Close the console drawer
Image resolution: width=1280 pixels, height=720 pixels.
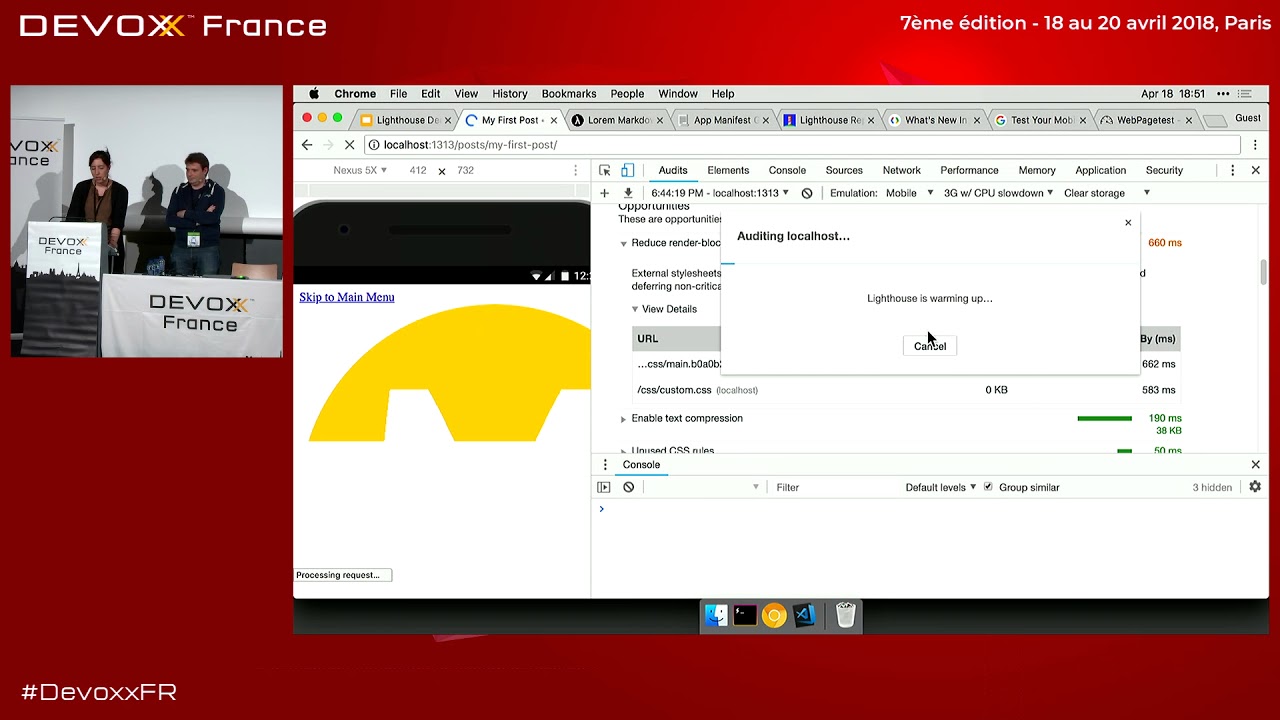coord(1256,465)
